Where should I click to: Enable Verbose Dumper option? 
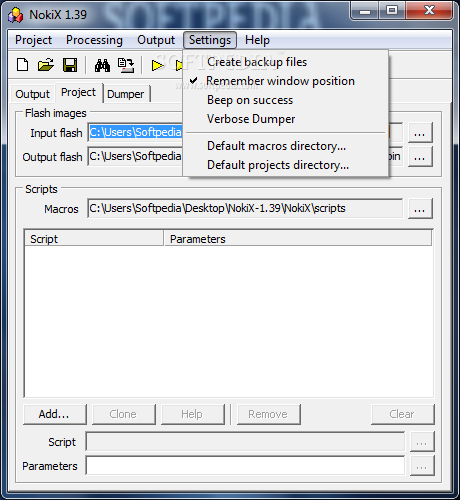tap(286, 119)
